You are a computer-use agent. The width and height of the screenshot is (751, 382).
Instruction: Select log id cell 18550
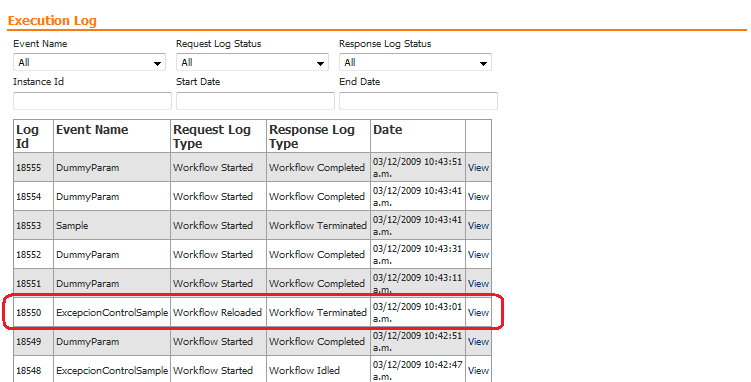[33, 313]
